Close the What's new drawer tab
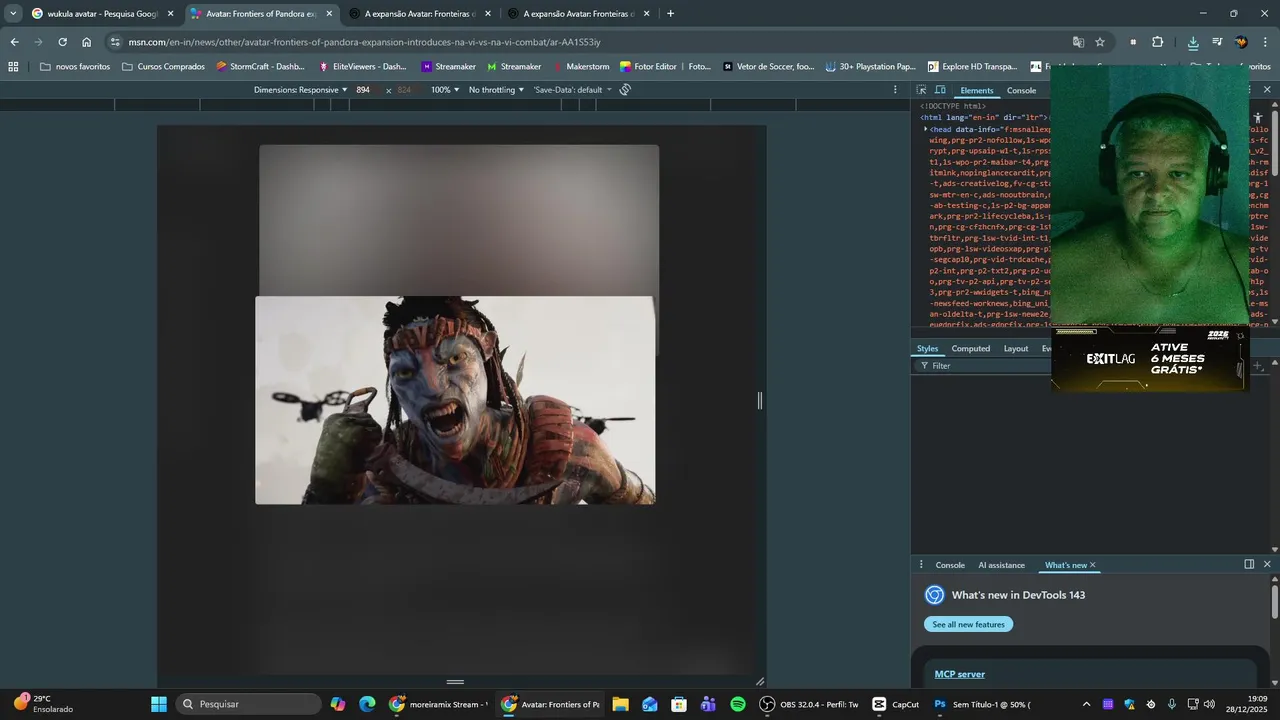This screenshot has height=720, width=1280. point(1092,565)
